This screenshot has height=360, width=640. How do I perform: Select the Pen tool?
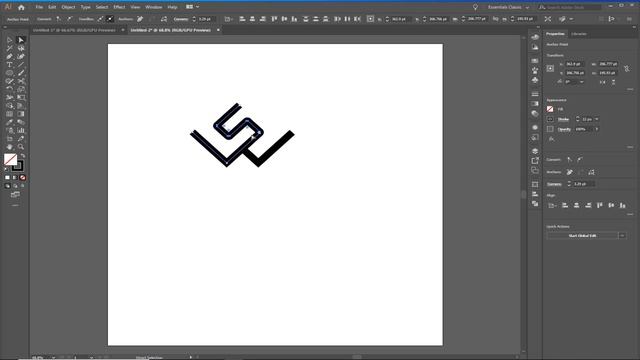pyautogui.click(x=9, y=56)
